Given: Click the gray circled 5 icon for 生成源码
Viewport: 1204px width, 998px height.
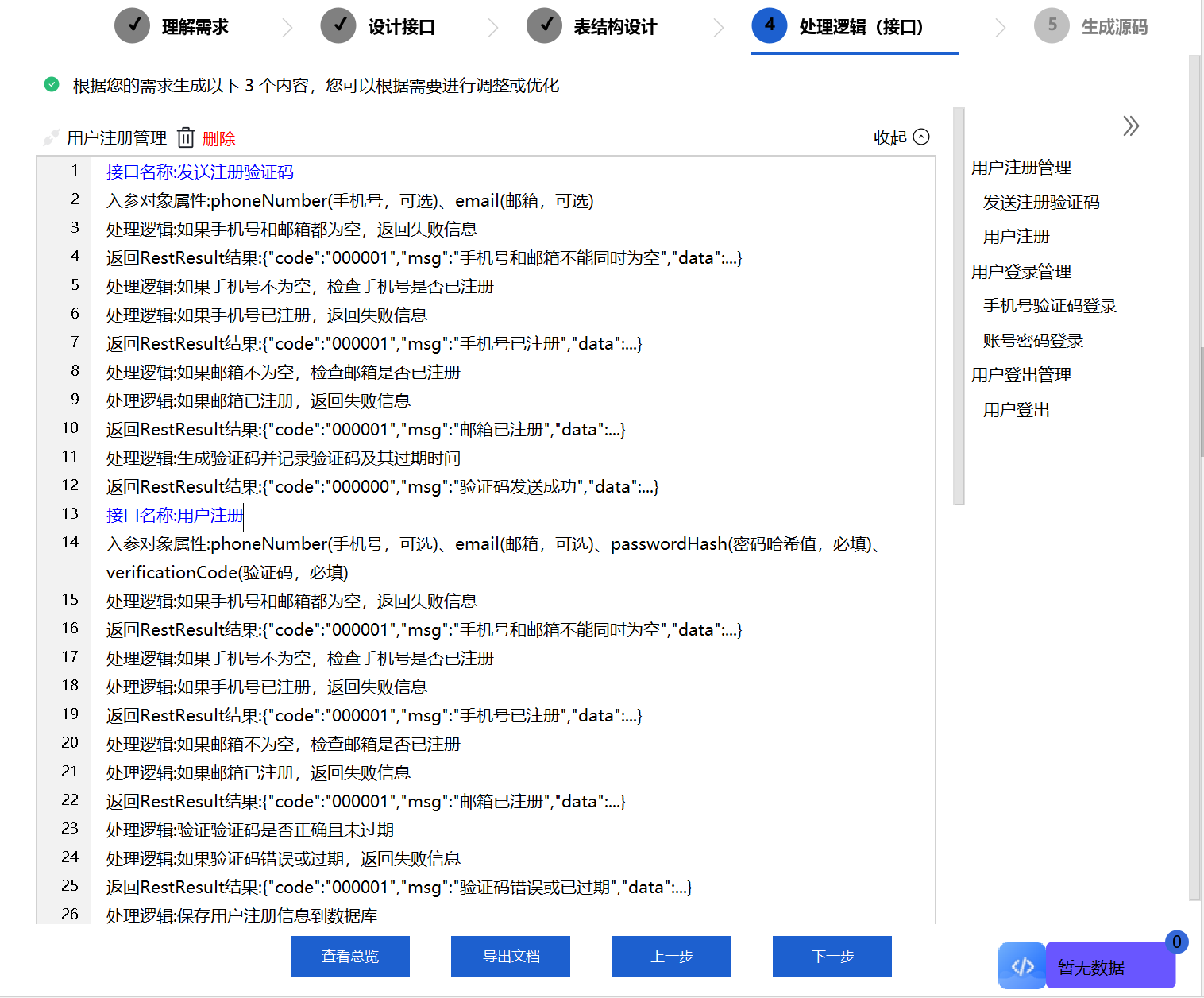Looking at the screenshot, I should pyautogui.click(x=1052, y=25).
